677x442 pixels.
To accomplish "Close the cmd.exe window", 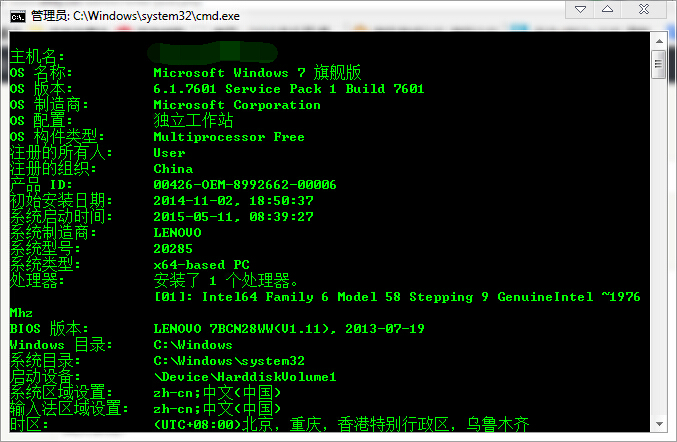I will [644, 9].
